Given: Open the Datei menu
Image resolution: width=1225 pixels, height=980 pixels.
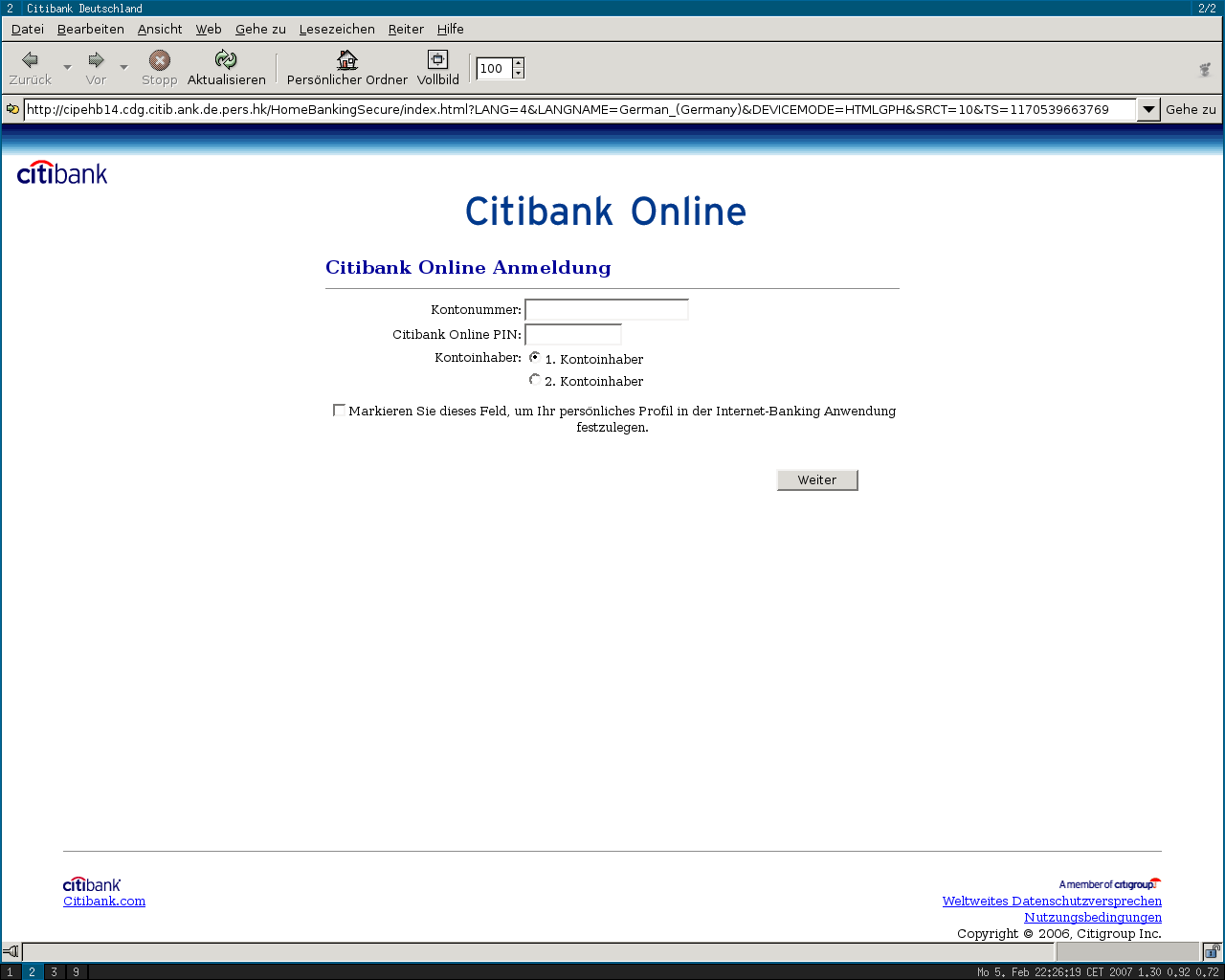Looking at the screenshot, I should click(x=28, y=29).
